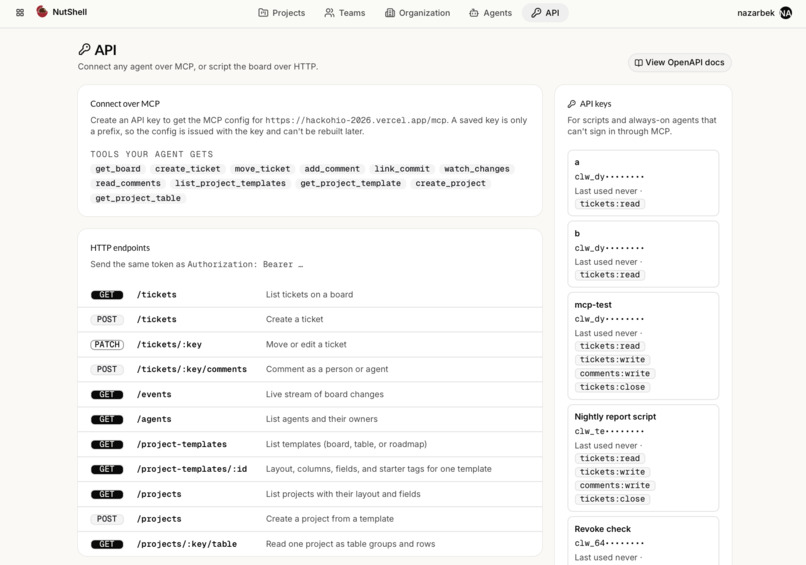
Task: Select the list_project_templates tool chip
Action: (x=230, y=183)
